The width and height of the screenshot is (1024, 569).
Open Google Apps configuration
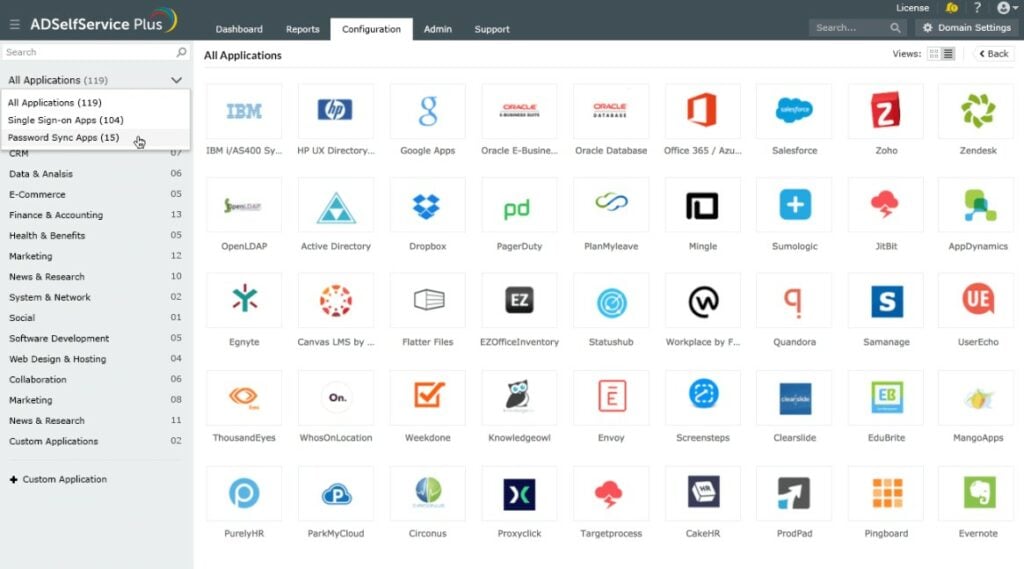[428, 111]
